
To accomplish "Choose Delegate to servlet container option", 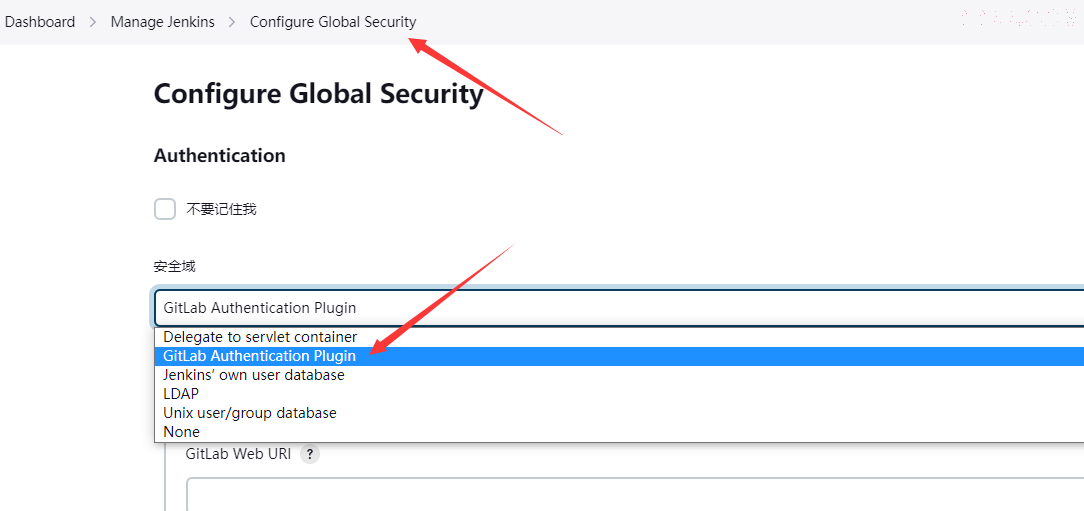I will 619,337.
